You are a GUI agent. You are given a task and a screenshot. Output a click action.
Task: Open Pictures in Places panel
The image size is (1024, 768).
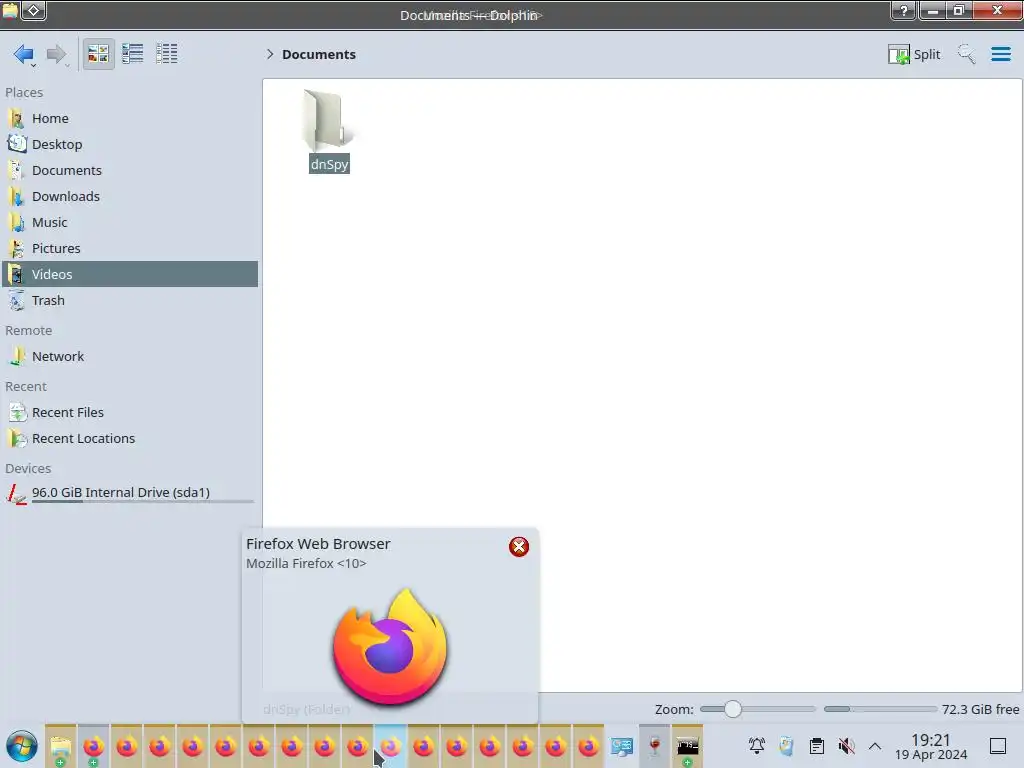coord(130,249)
